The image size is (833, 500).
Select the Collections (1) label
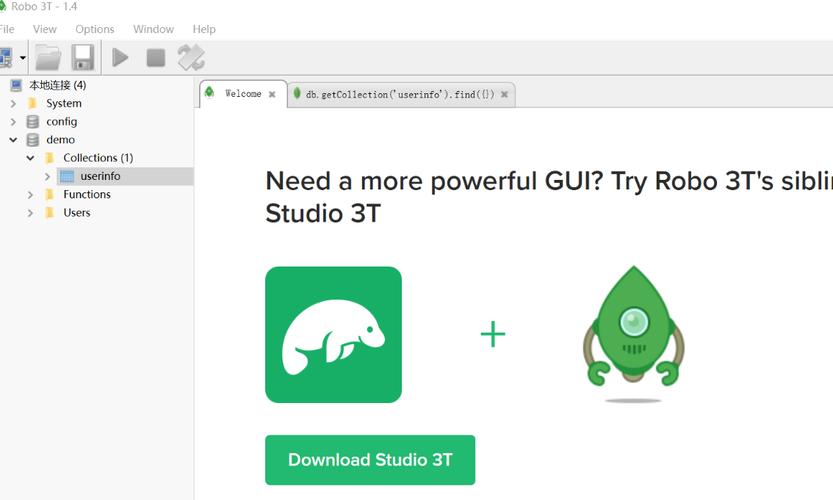pyautogui.click(x=98, y=158)
